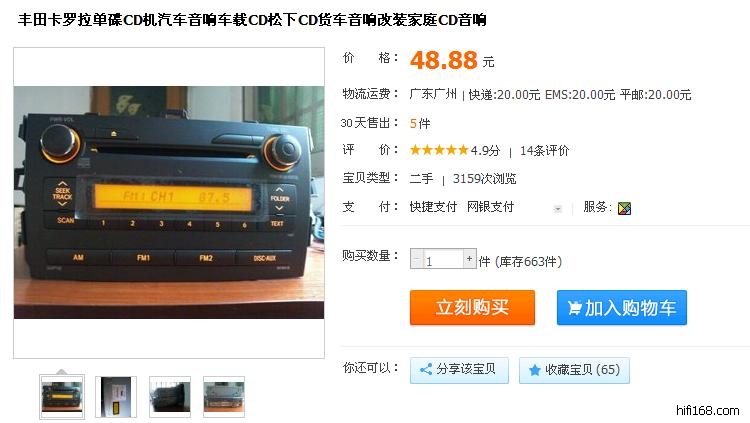The image size is (750, 423).
Task: Select the third product thumbnail
Action: [x=170, y=397]
